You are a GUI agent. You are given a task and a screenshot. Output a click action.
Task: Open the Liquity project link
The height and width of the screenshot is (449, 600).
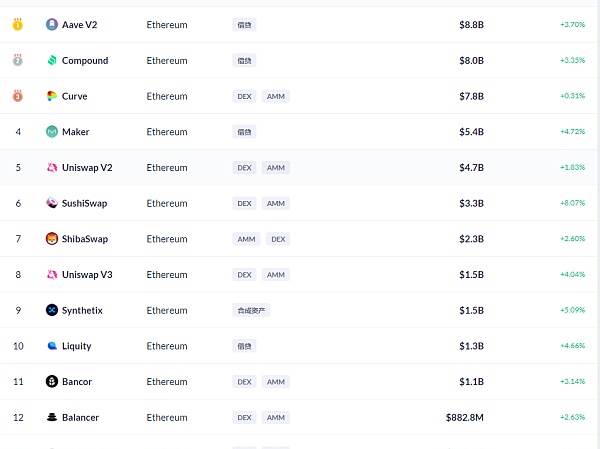[x=77, y=346]
